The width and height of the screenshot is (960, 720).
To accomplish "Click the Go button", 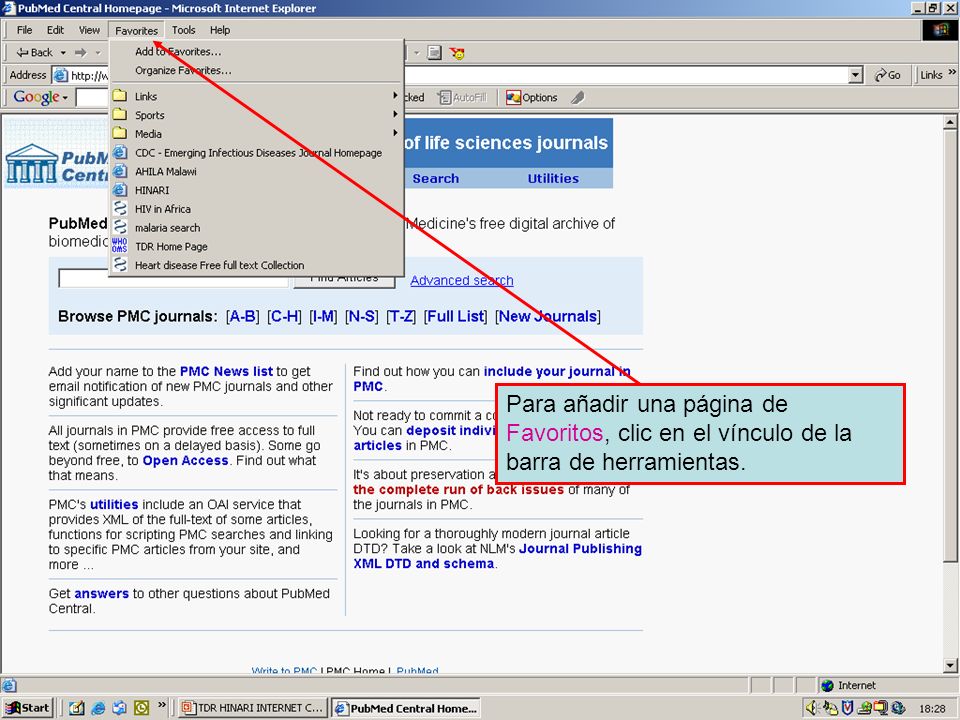I will point(888,75).
